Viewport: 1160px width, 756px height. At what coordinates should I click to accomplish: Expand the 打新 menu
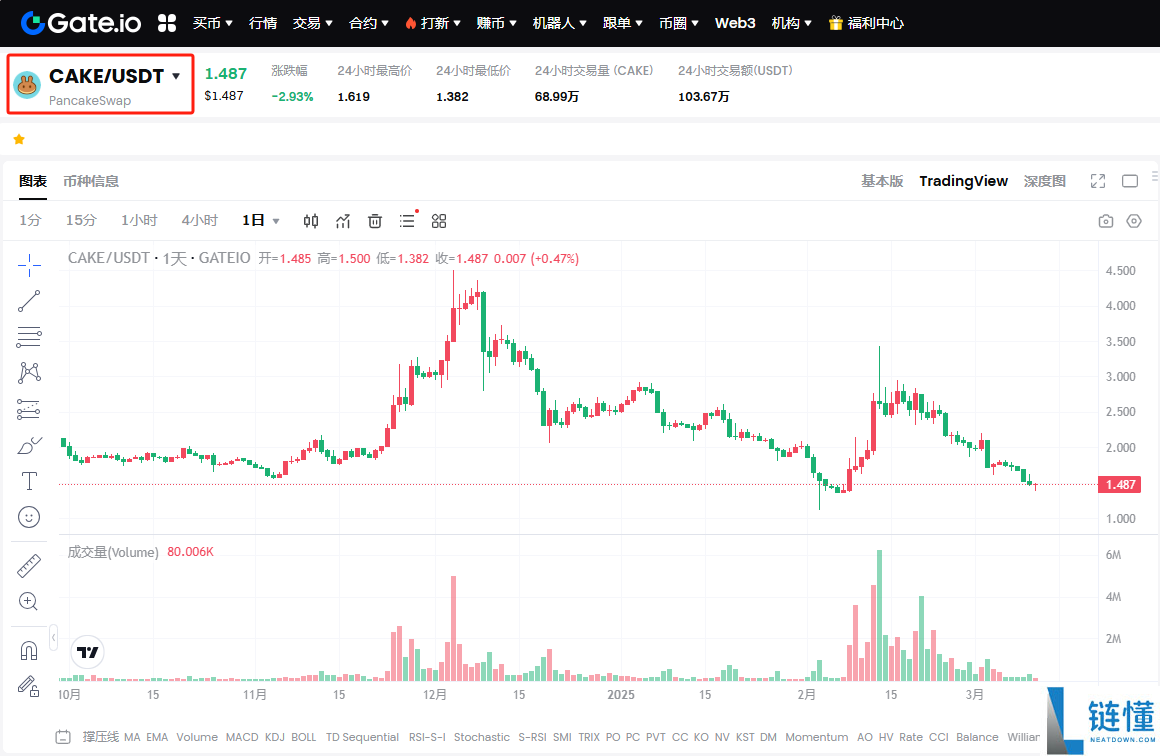pos(433,23)
